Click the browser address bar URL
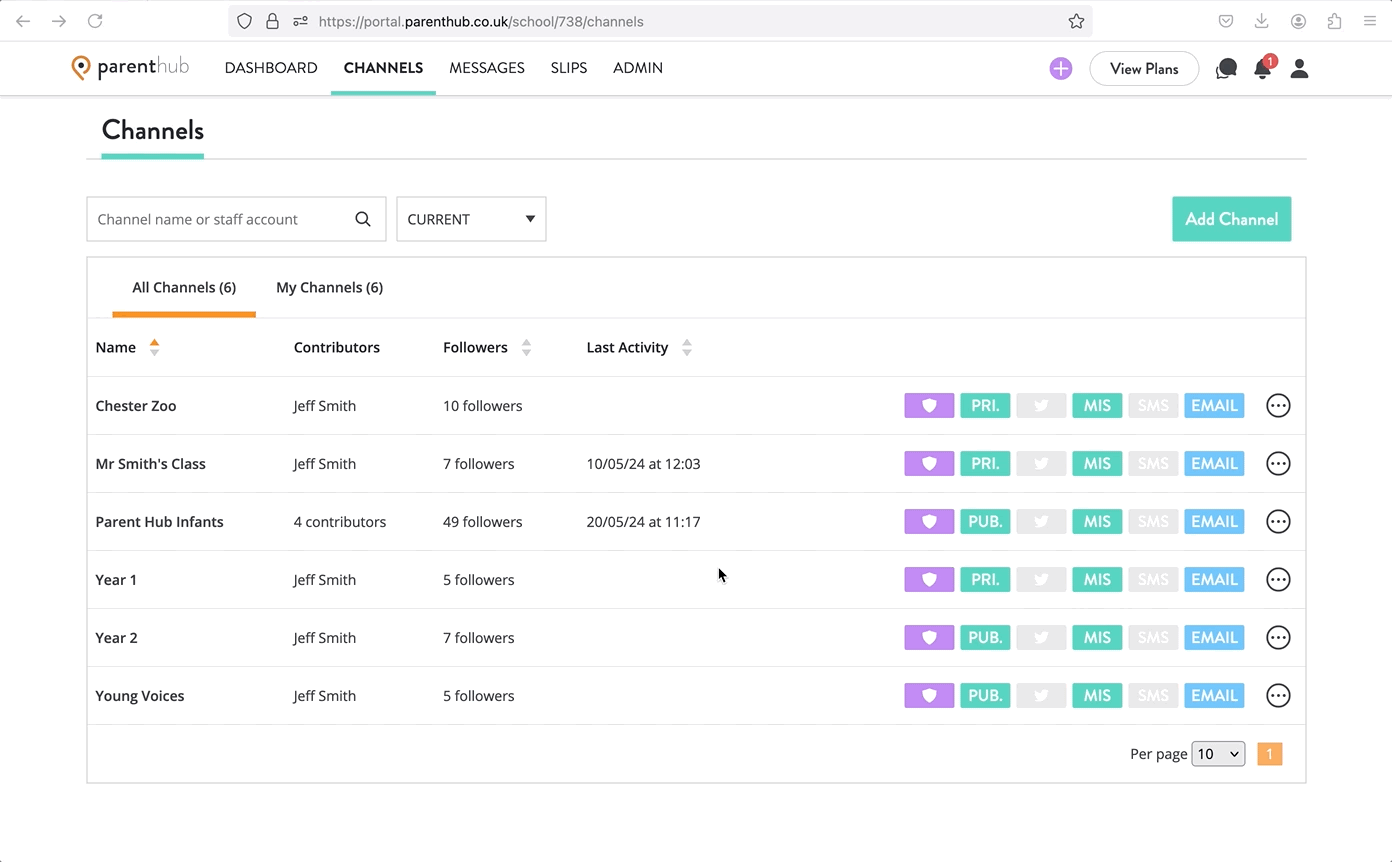 point(481,21)
